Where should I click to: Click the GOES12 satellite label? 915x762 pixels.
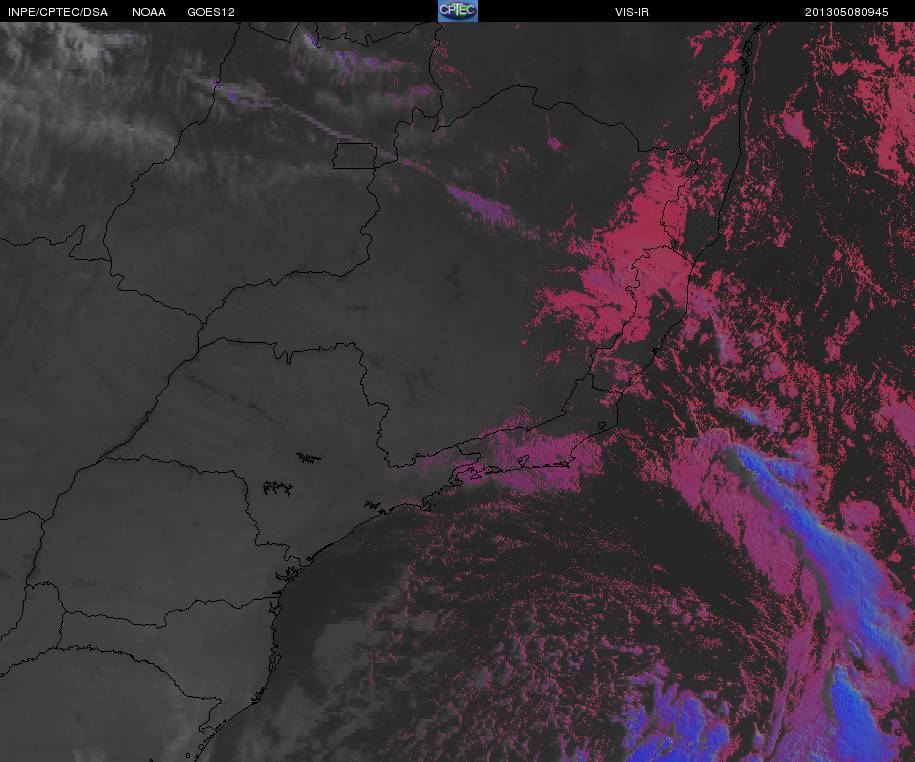(x=211, y=12)
